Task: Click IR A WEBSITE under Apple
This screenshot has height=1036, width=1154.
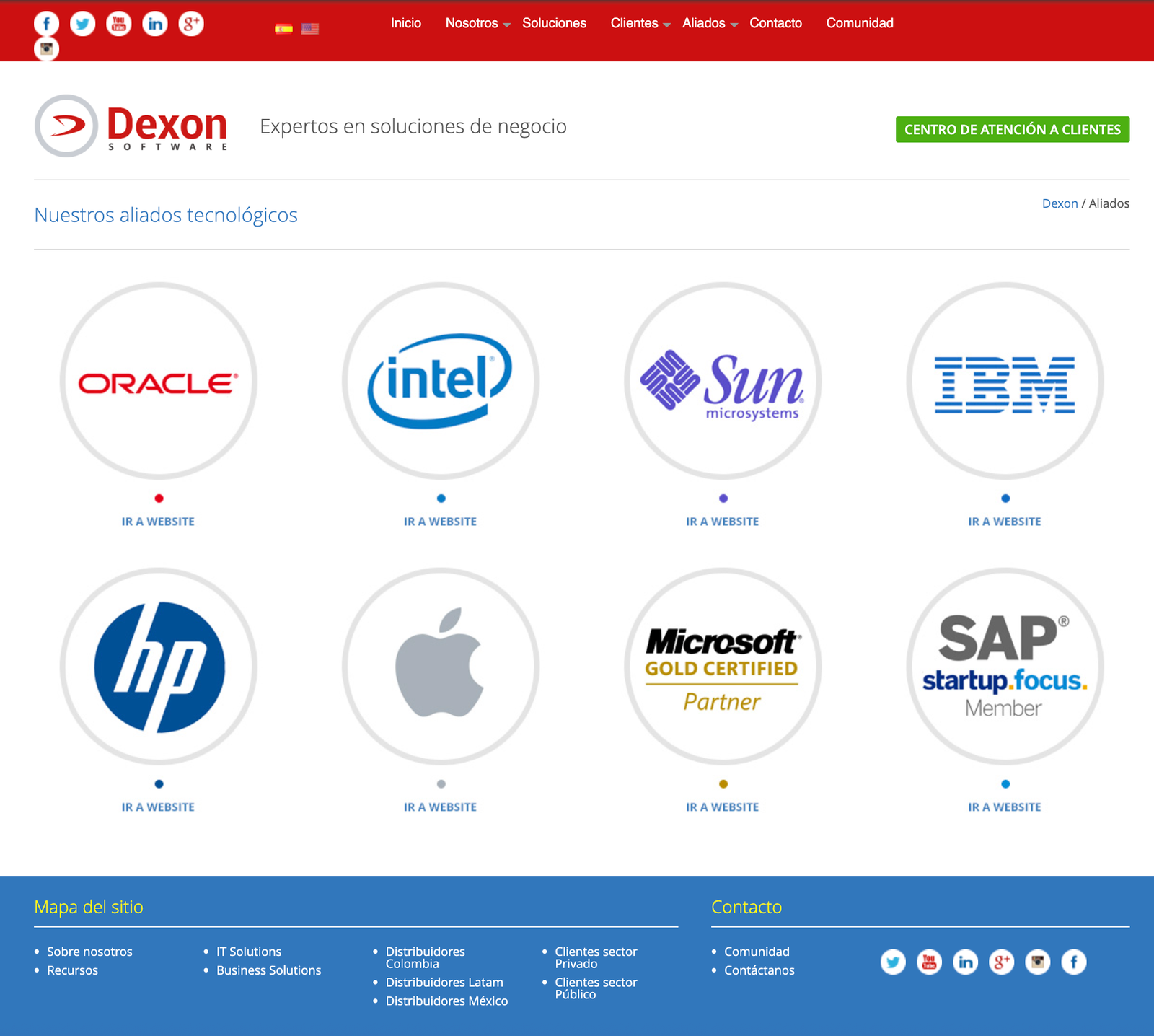Action: pyautogui.click(x=440, y=807)
